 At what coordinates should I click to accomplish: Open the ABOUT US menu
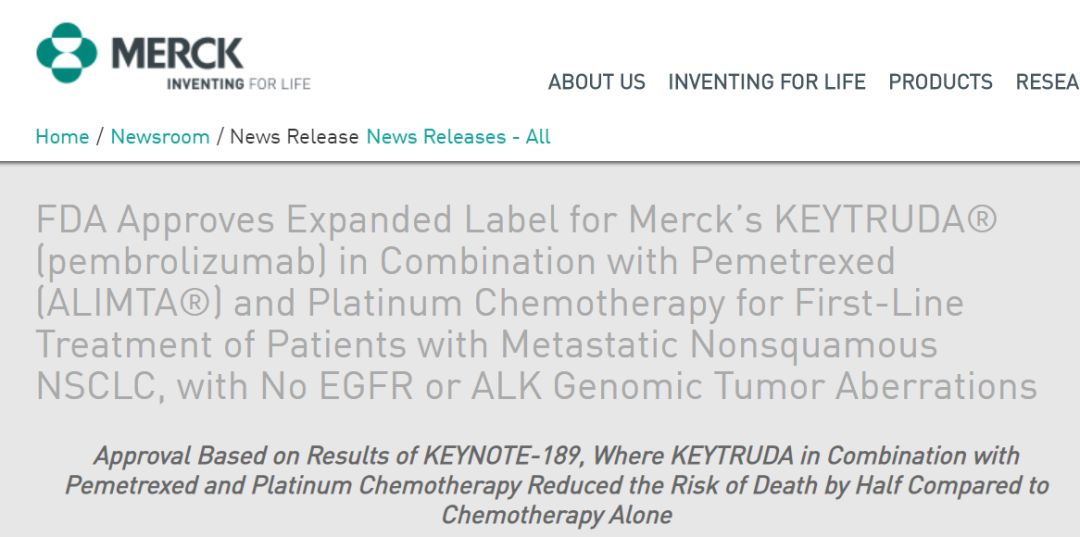pyautogui.click(x=596, y=82)
